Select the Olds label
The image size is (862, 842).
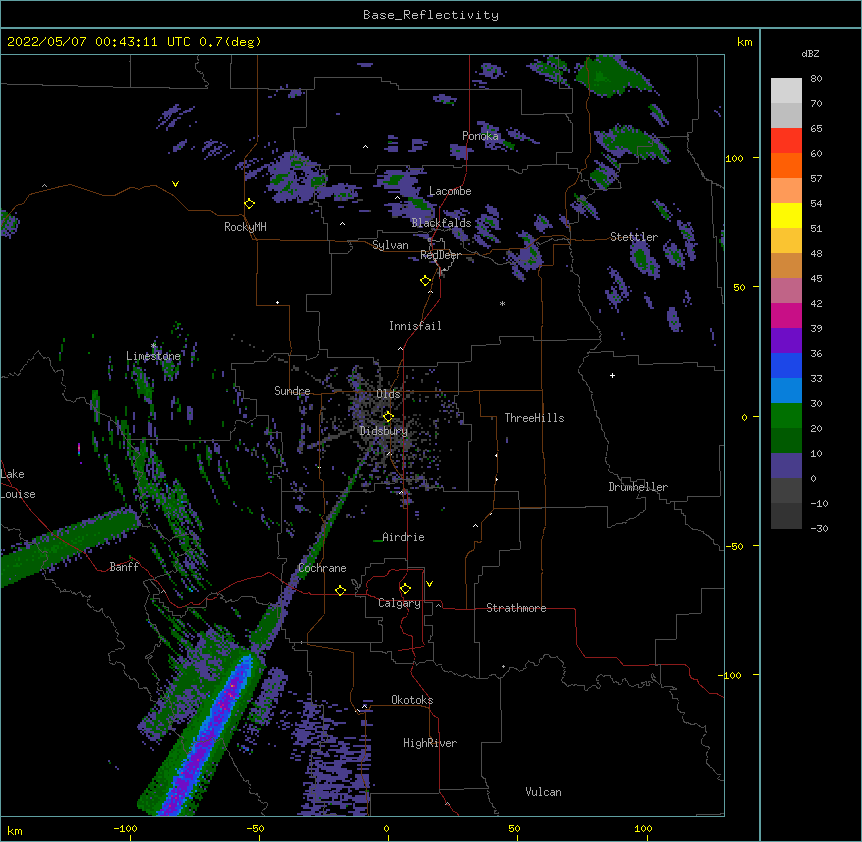point(388,394)
